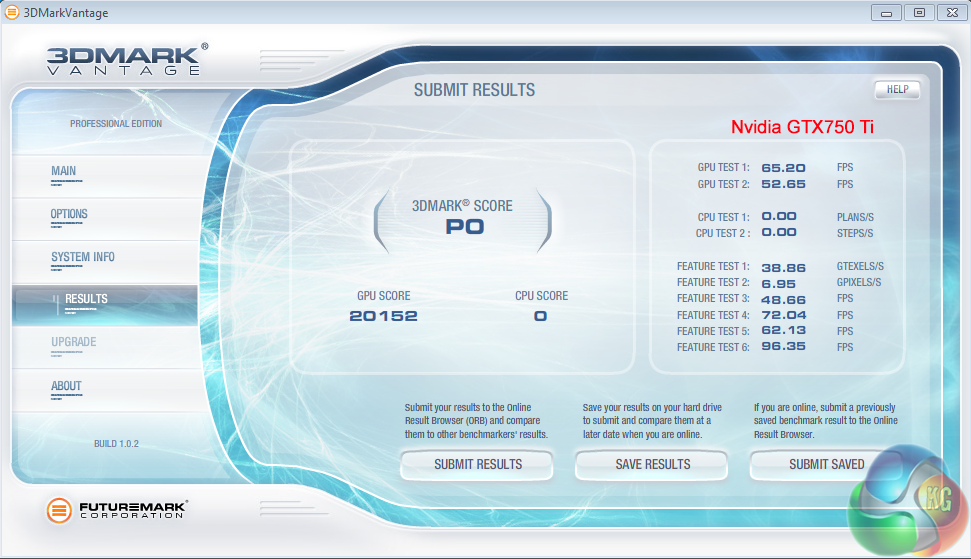The width and height of the screenshot is (971, 559).
Task: Click the Save Results button
Action: pos(651,464)
